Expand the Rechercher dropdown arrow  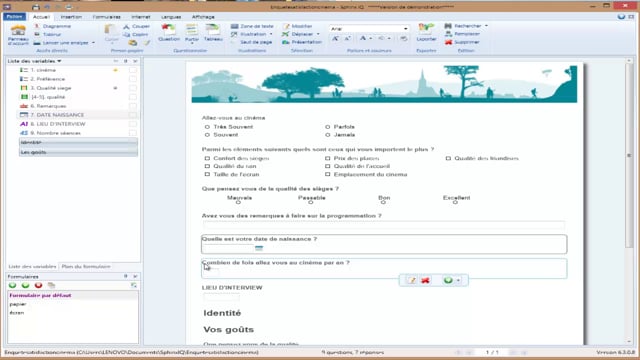pyautogui.click(x=486, y=26)
